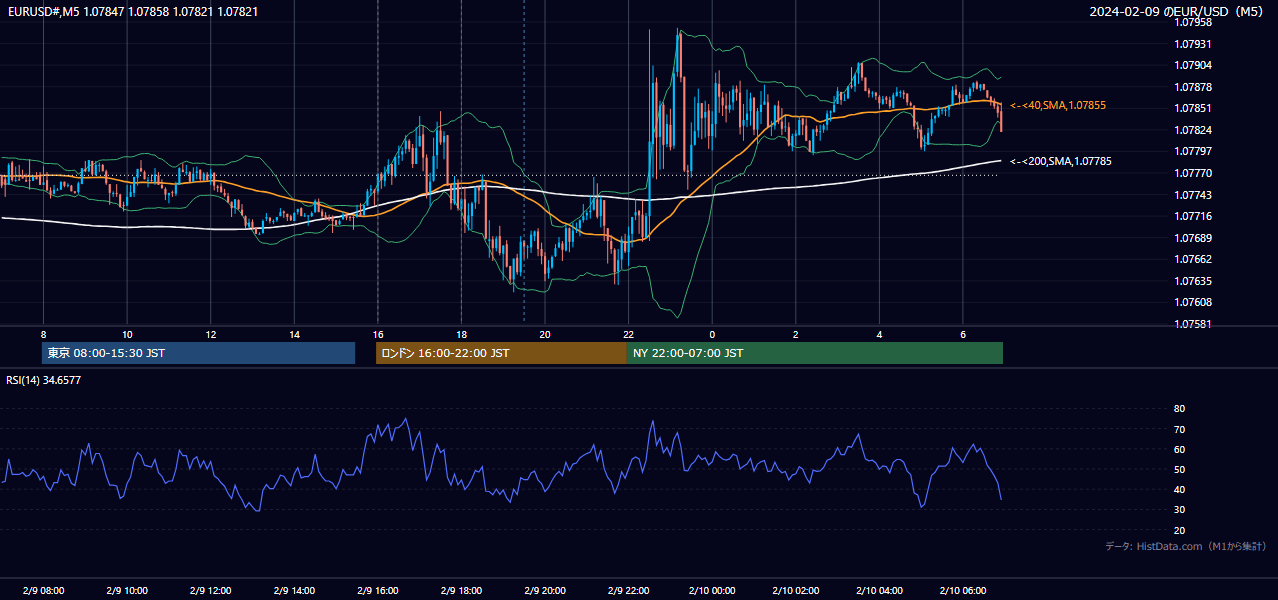Image resolution: width=1278 pixels, height=600 pixels.
Task: Click price axis value 1.07851
Action: (1192, 108)
